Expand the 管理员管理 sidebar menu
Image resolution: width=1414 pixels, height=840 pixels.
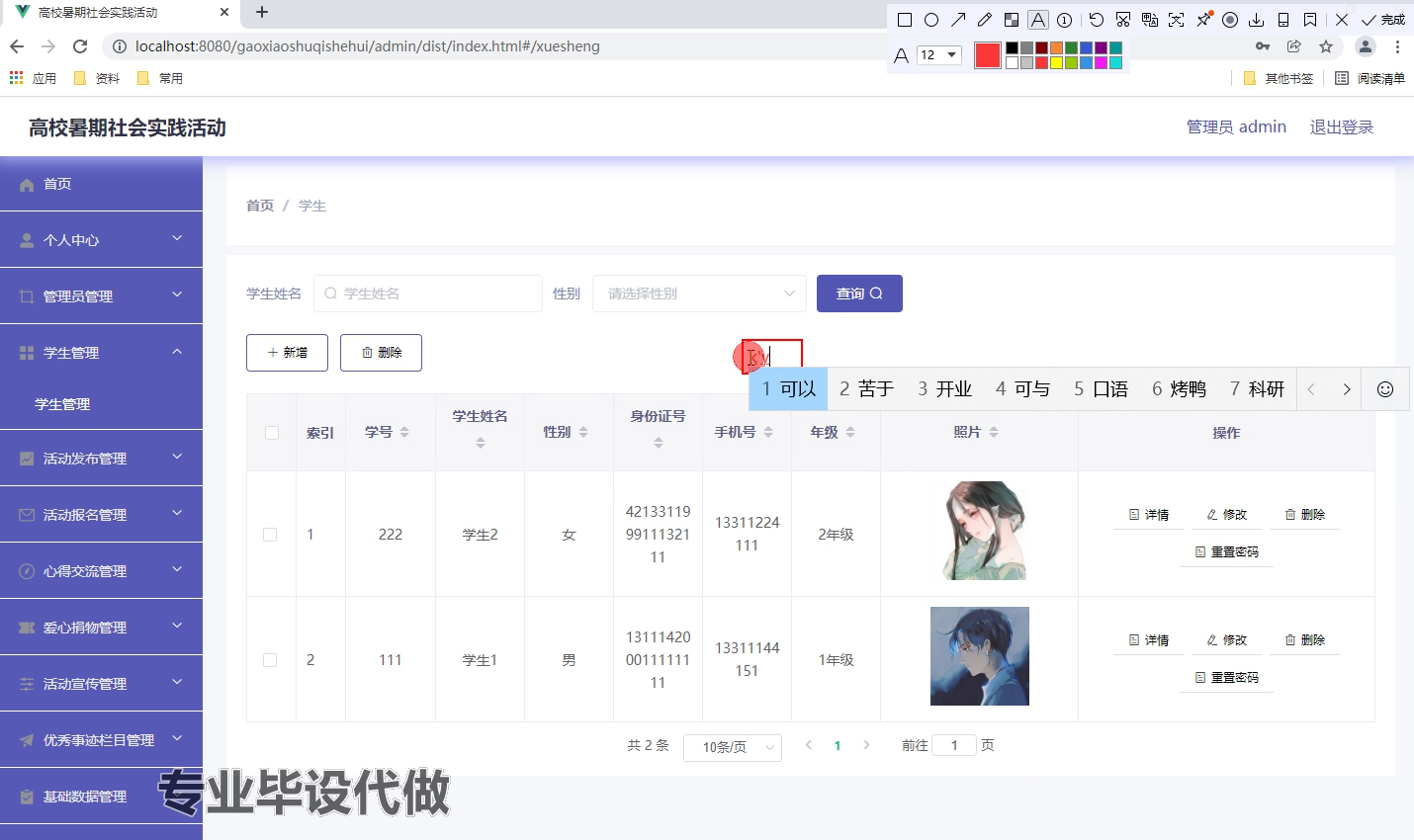point(101,296)
